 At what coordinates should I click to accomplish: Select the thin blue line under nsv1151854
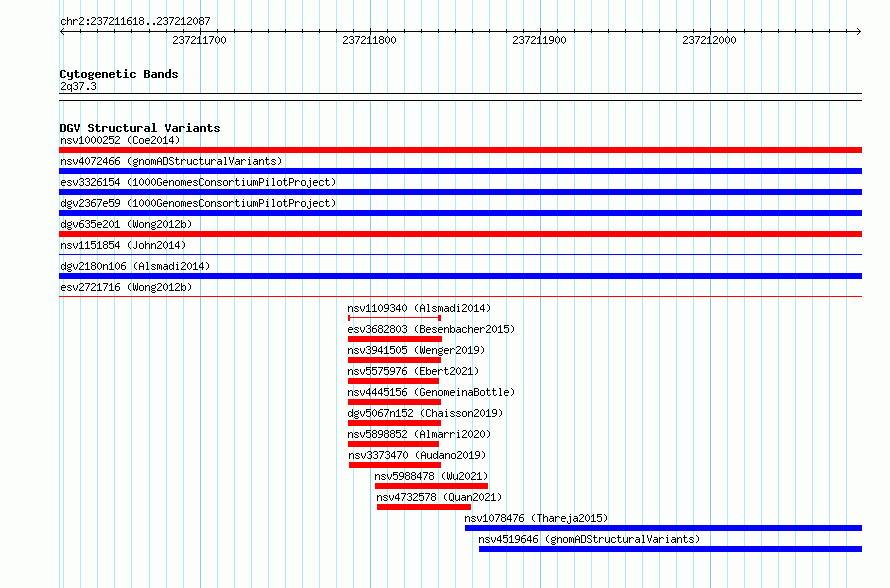point(460,254)
